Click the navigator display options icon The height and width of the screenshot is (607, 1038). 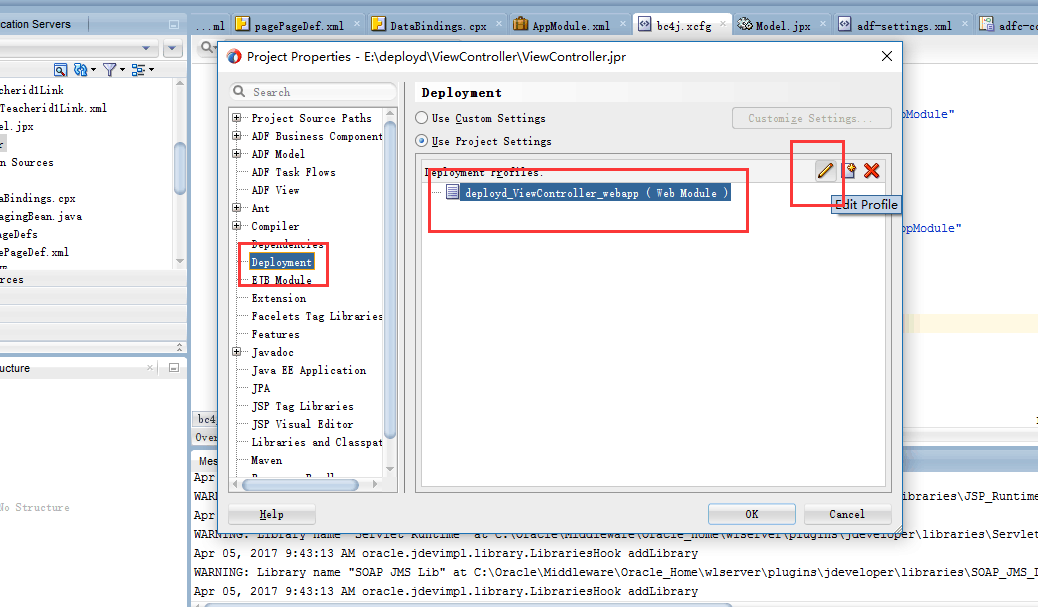click(138, 70)
